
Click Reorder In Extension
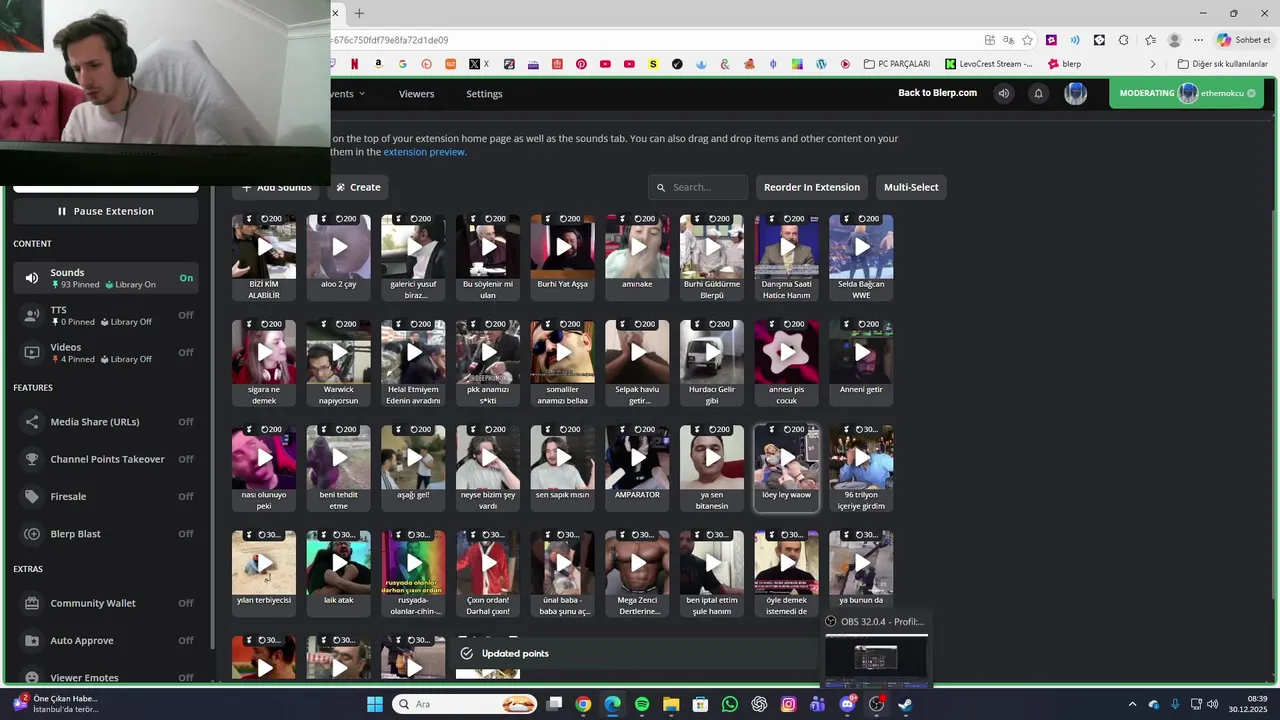812,187
